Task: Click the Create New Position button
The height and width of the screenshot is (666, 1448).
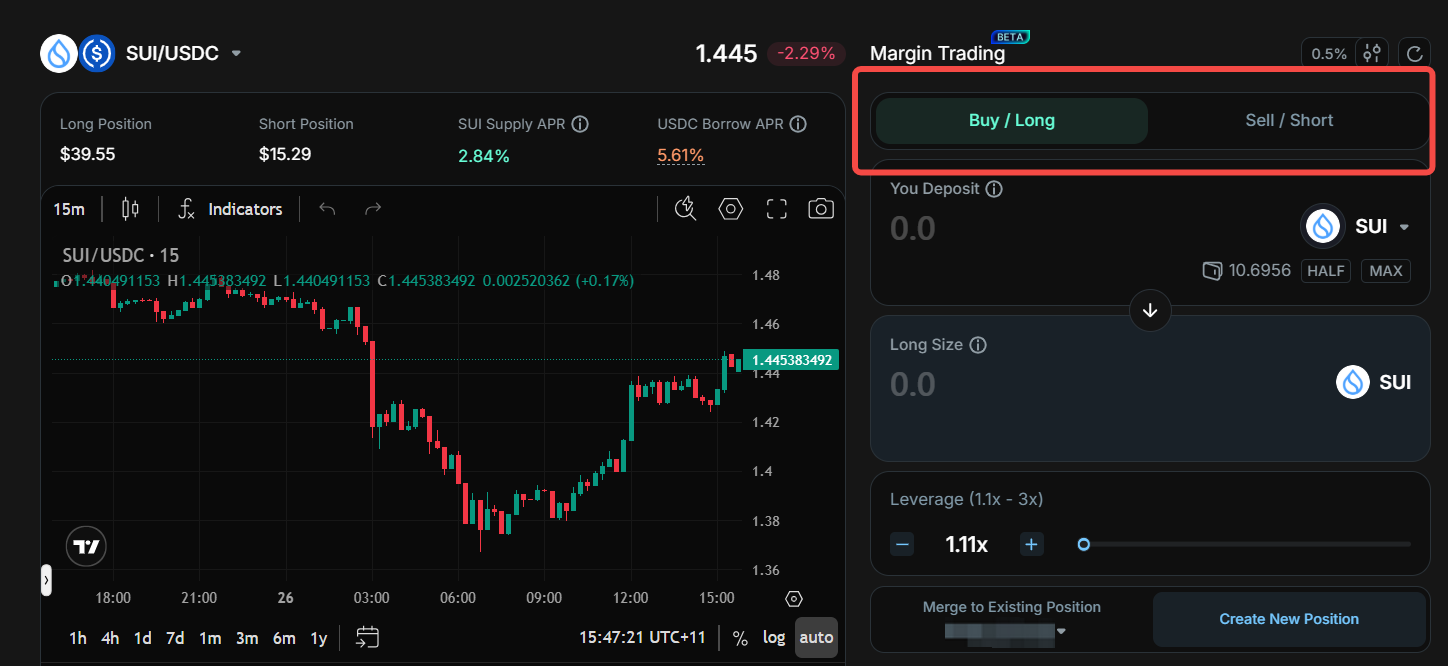Action: point(1288,619)
